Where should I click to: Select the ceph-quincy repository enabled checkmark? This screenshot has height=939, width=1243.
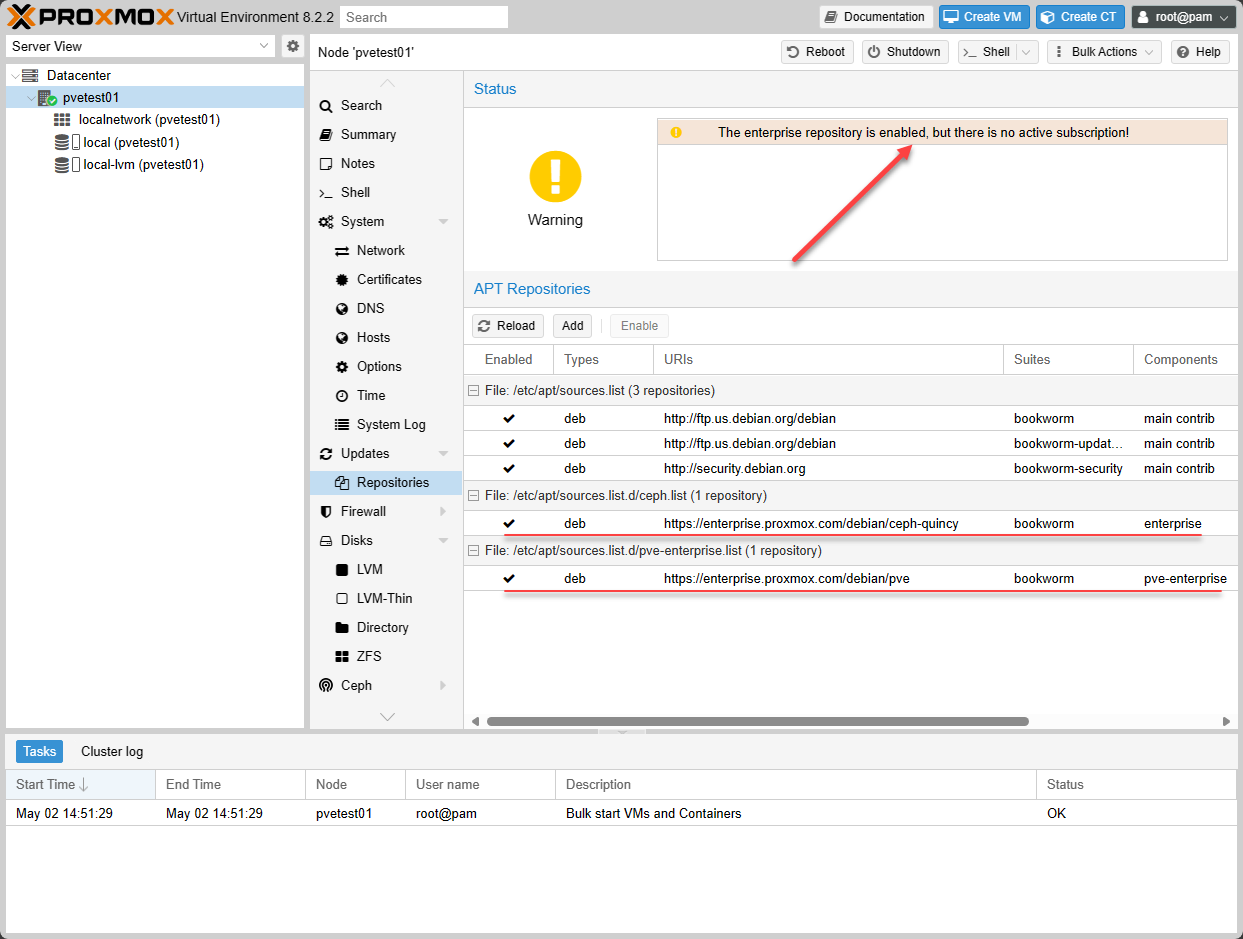click(509, 523)
